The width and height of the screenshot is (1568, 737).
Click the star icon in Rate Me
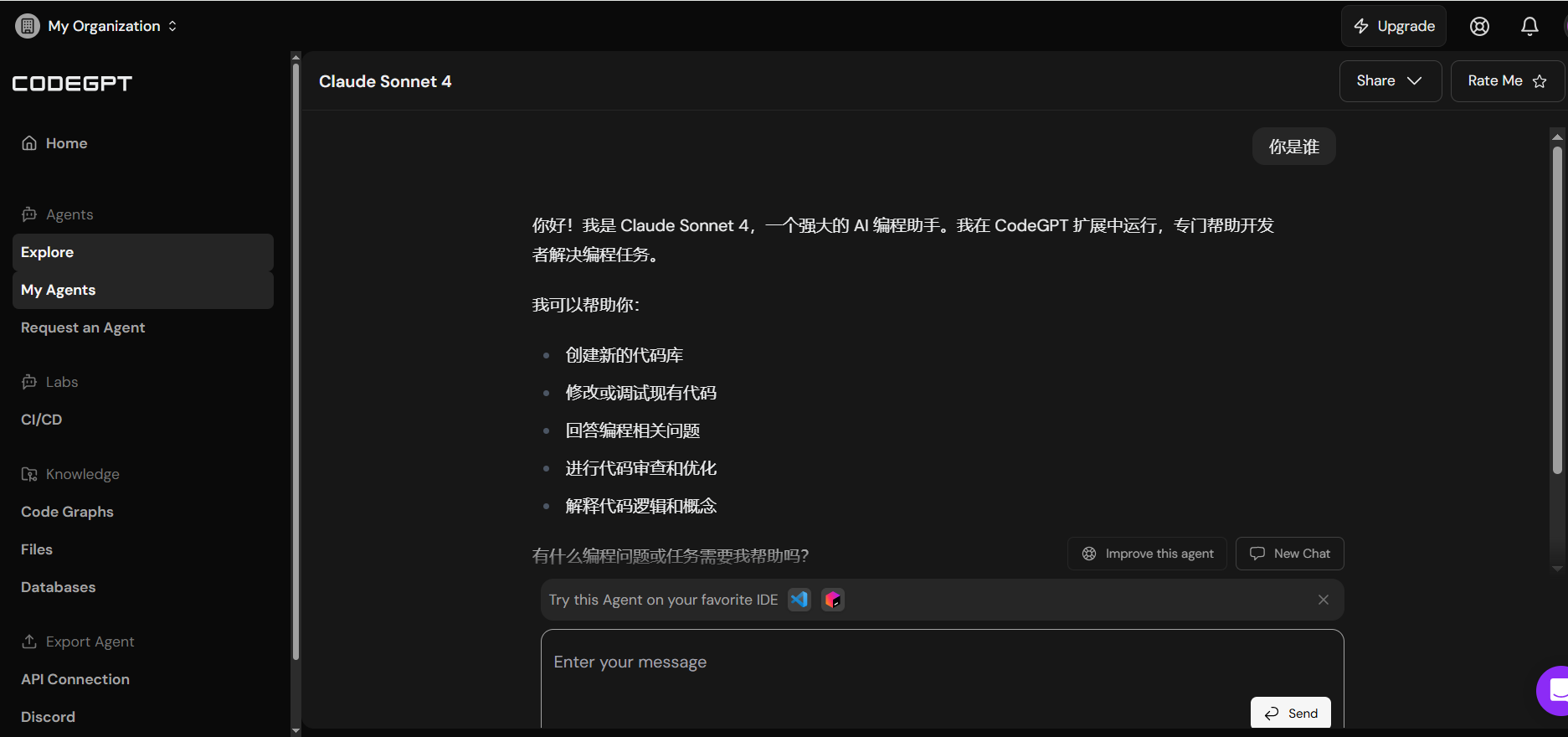pyautogui.click(x=1539, y=81)
